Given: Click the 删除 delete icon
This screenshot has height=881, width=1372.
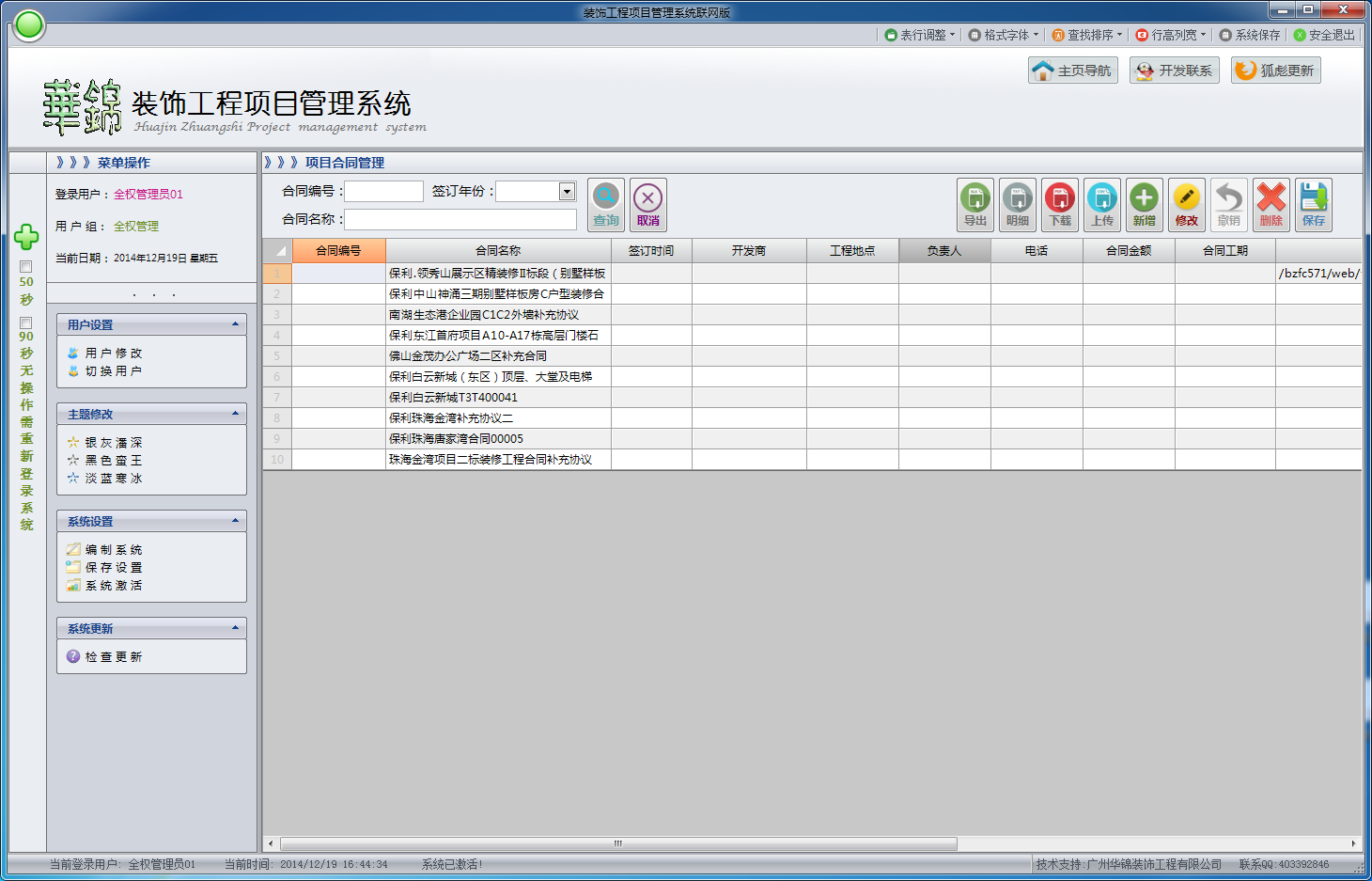Looking at the screenshot, I should pos(1271,204).
